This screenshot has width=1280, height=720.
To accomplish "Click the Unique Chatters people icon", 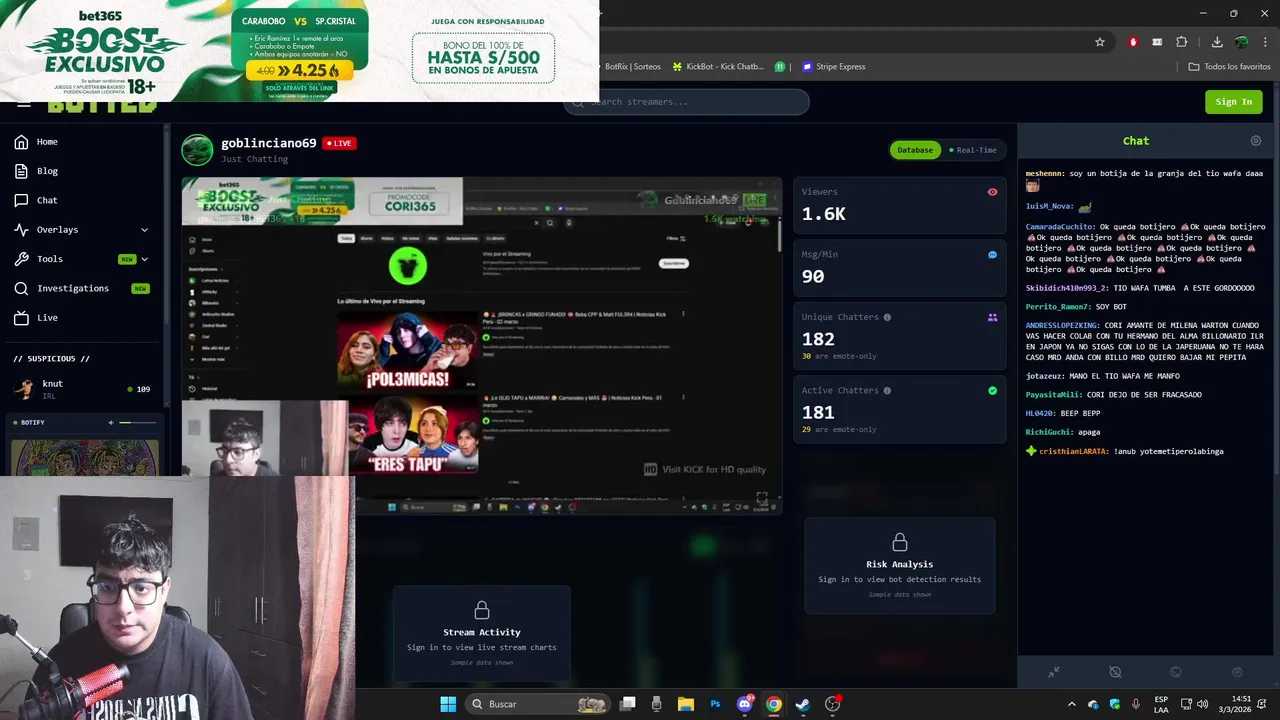I will click(x=992, y=317).
